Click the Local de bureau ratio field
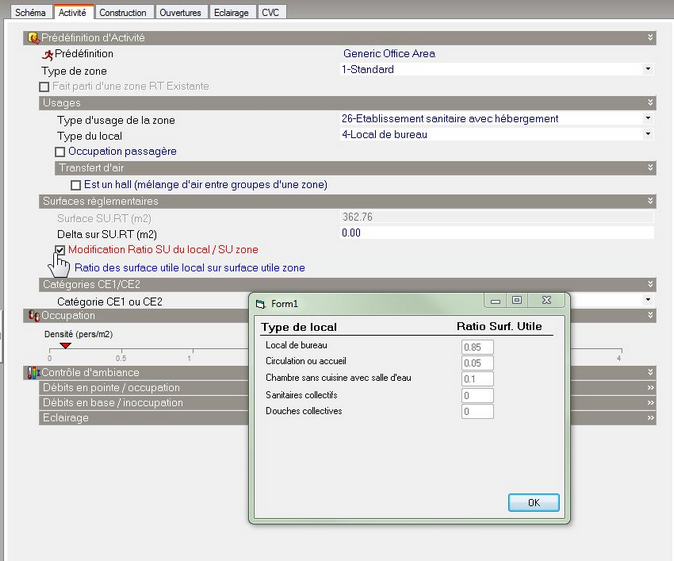This screenshot has width=674, height=561. coord(477,347)
